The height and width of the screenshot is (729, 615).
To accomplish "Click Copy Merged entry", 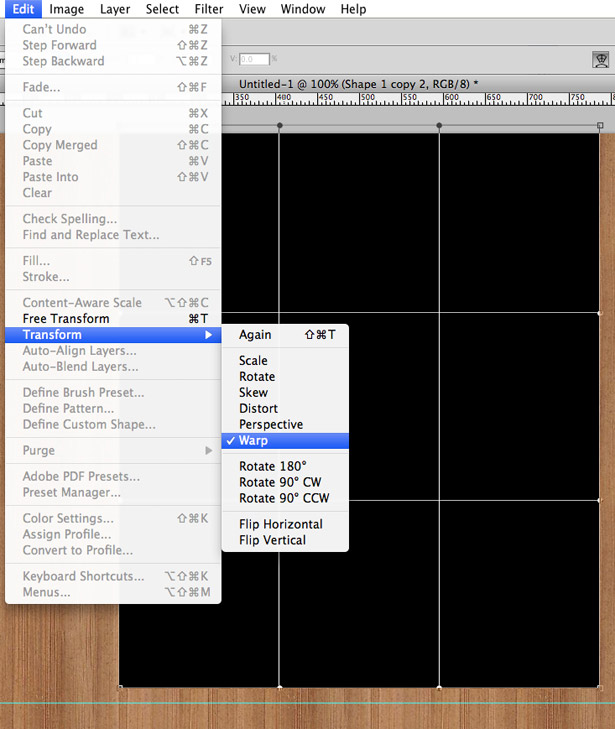I will (113, 145).
